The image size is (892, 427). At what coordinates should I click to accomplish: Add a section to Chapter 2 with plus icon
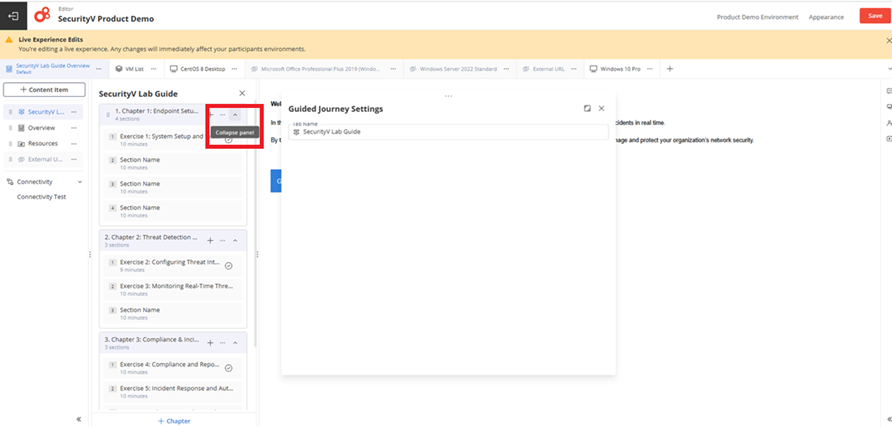(x=210, y=241)
